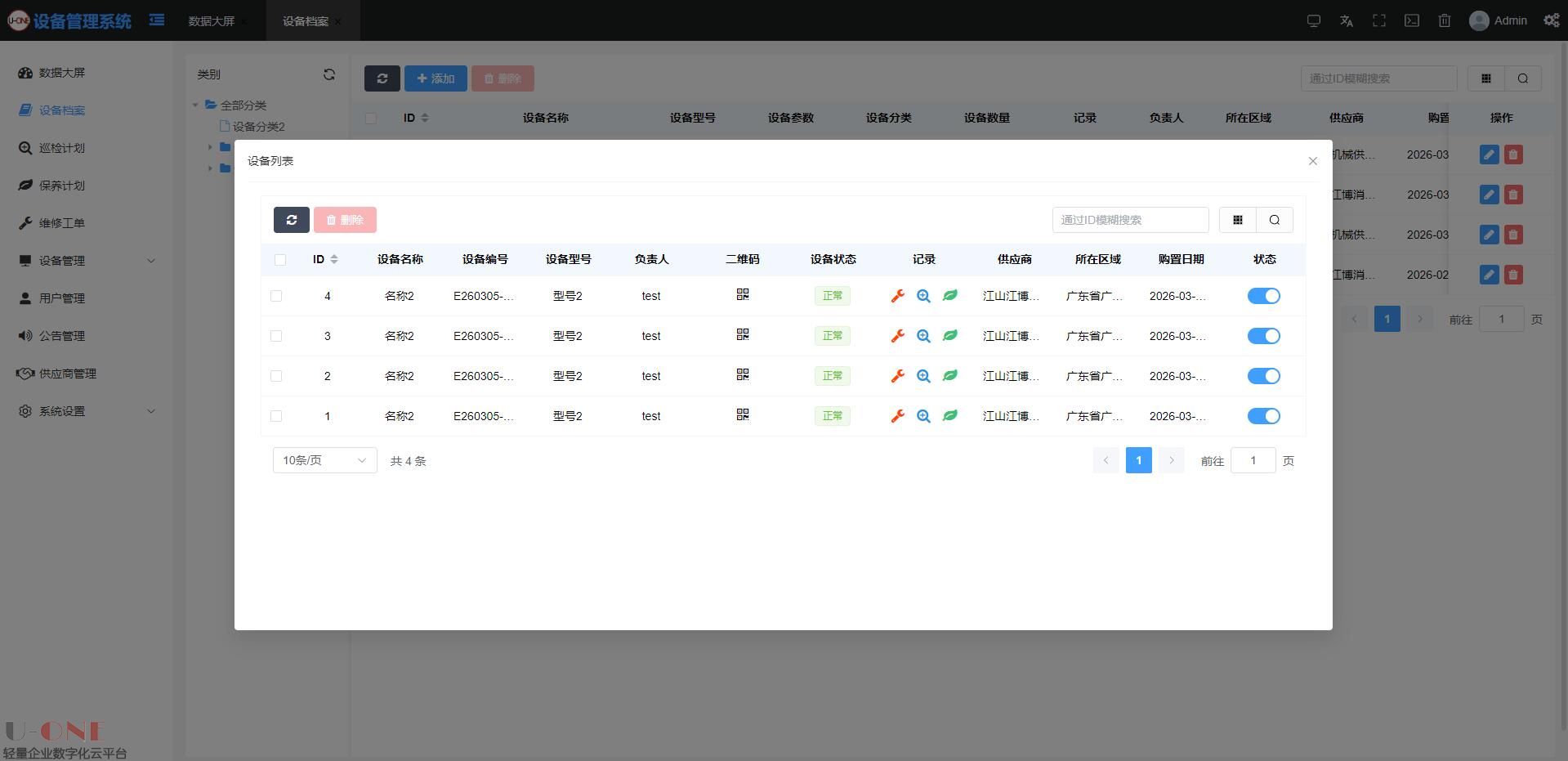Select all rows with header checkbox in dialog
Viewport: 1568px width, 761px height.
click(x=280, y=260)
